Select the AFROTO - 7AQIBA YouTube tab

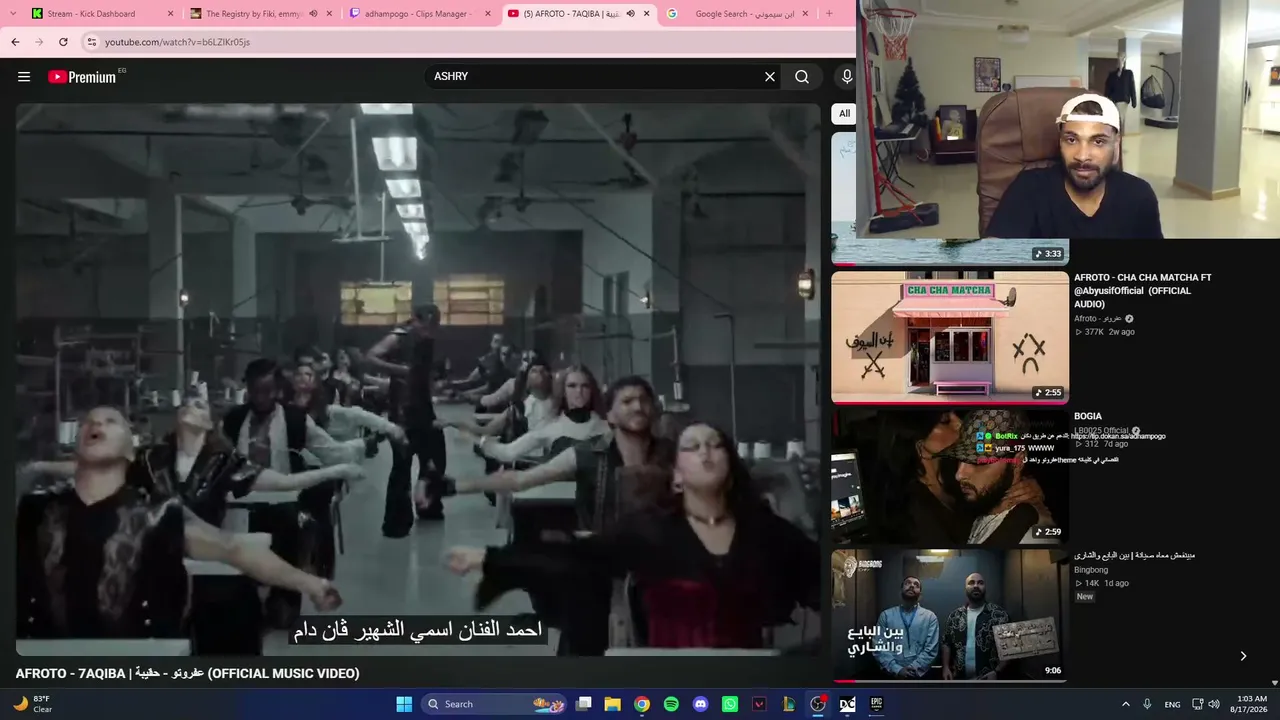(x=580, y=14)
